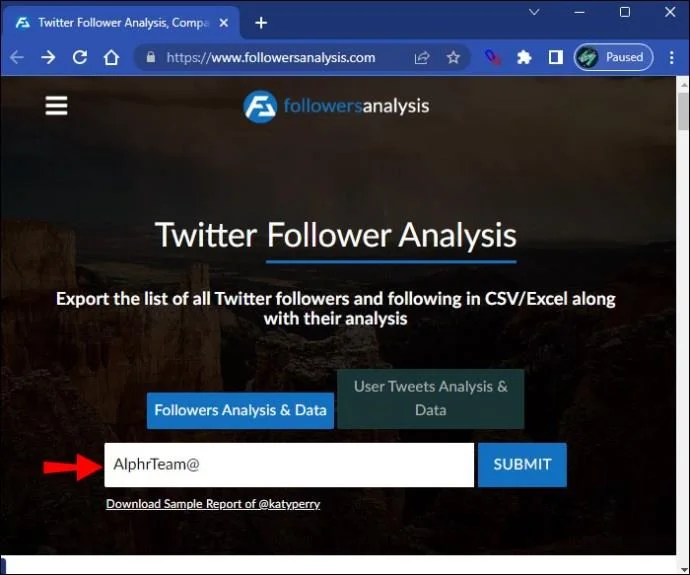Click the address bar URL
The image size is (690, 575).
[x=271, y=58]
